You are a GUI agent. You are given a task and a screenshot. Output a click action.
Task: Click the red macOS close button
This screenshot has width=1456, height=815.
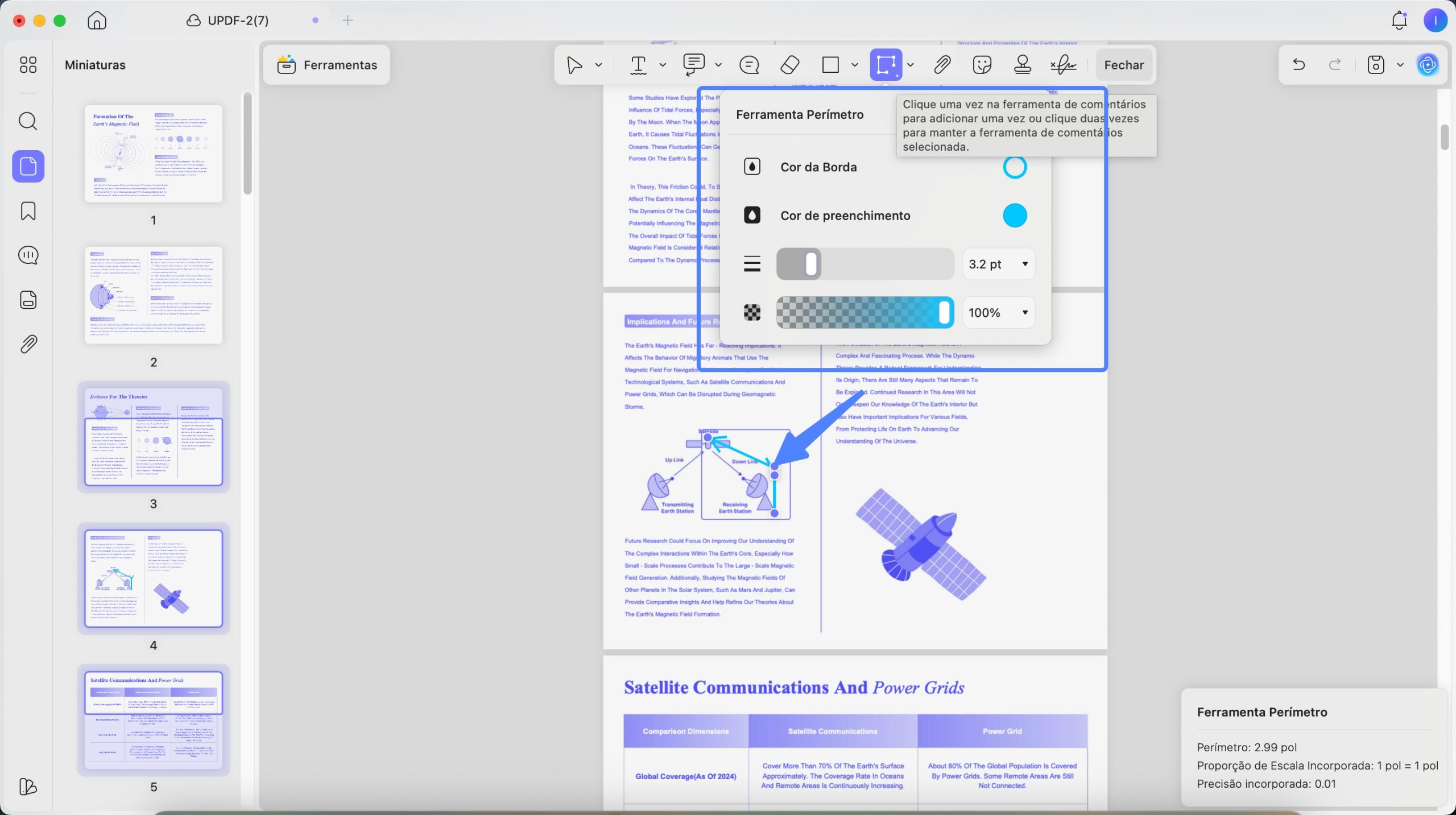[x=19, y=20]
